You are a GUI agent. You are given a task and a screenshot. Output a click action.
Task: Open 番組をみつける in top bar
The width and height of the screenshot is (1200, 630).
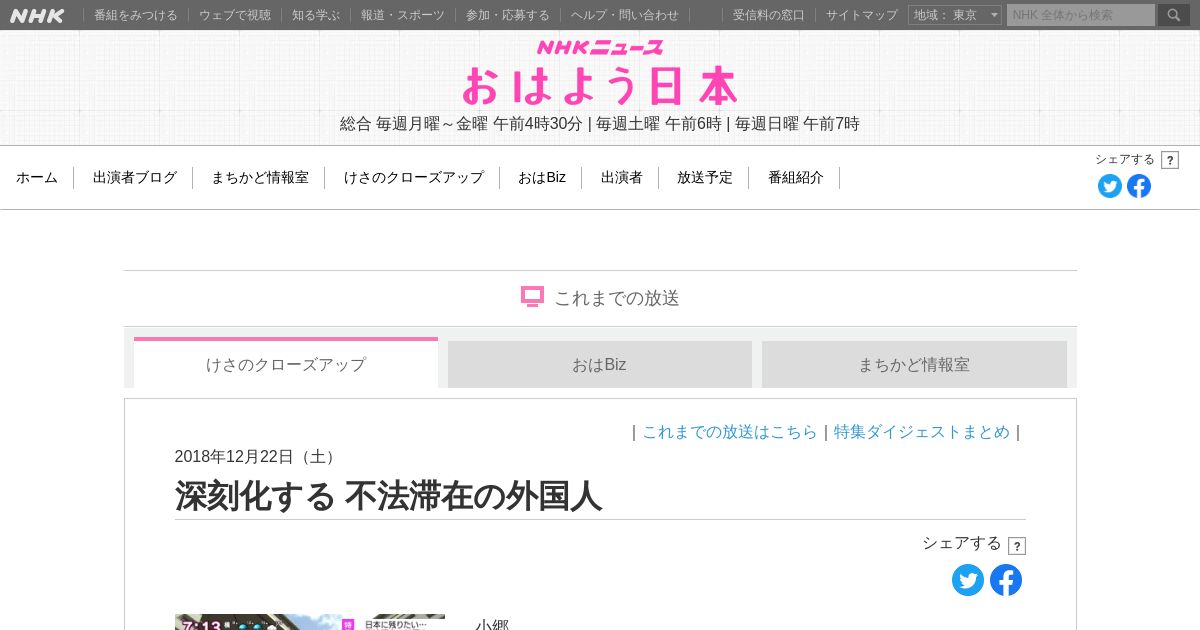point(136,15)
